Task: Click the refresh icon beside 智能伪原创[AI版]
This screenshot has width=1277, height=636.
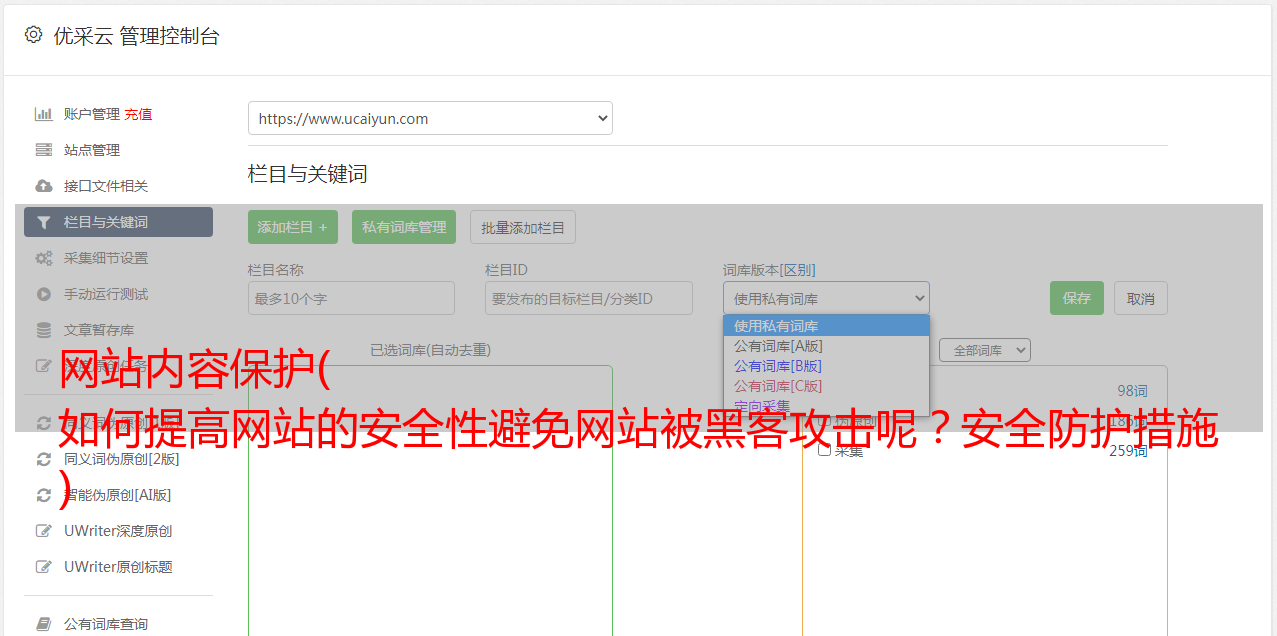Action: point(44,495)
